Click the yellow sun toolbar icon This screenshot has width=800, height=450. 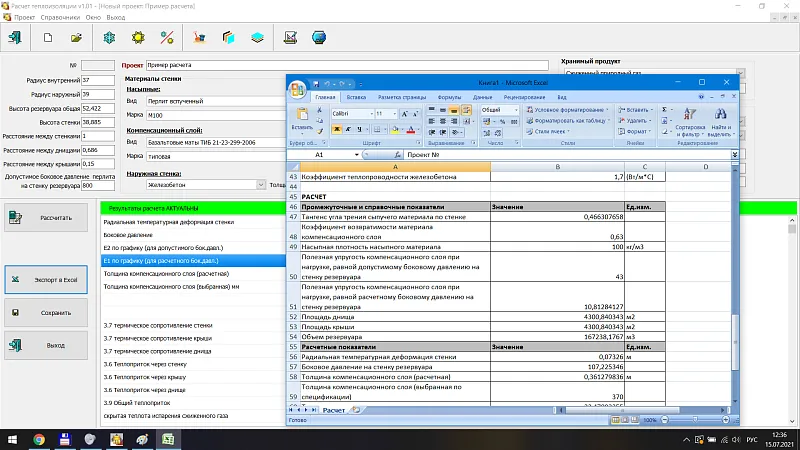[138, 38]
